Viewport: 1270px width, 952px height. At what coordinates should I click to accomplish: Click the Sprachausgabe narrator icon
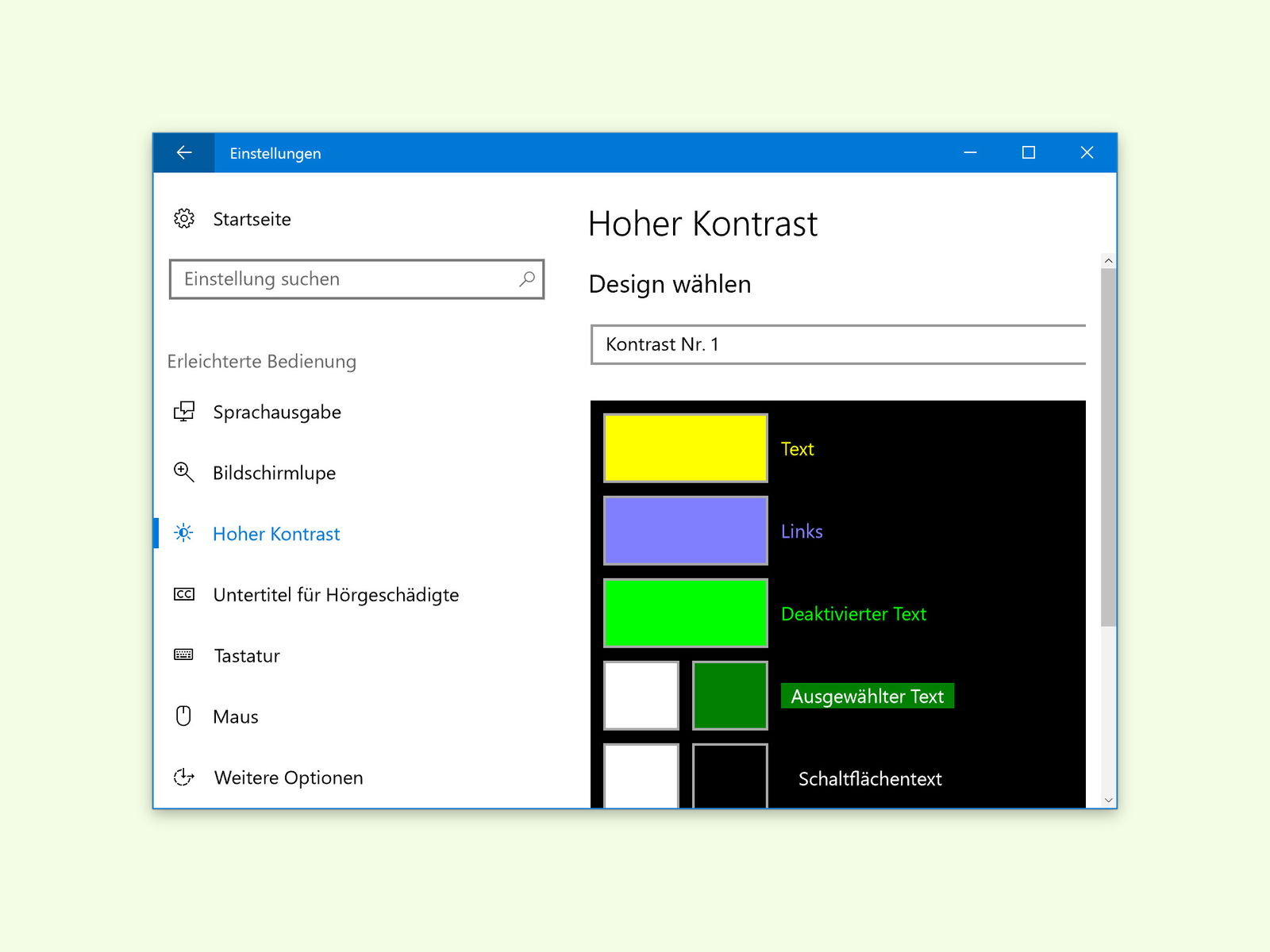pos(184,412)
